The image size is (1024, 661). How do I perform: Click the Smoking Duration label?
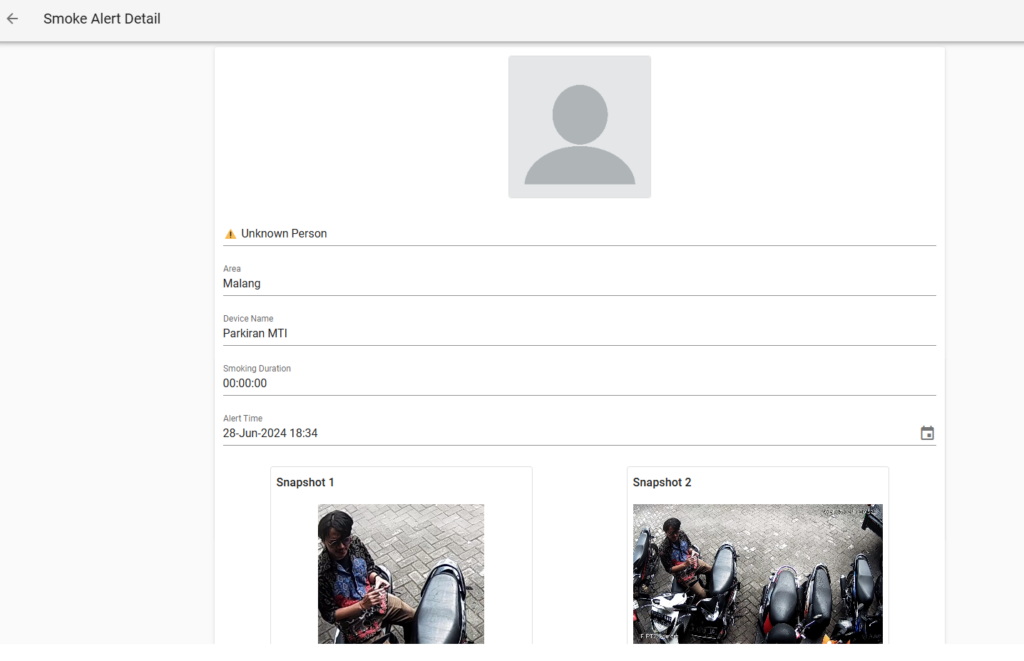[x=257, y=368]
